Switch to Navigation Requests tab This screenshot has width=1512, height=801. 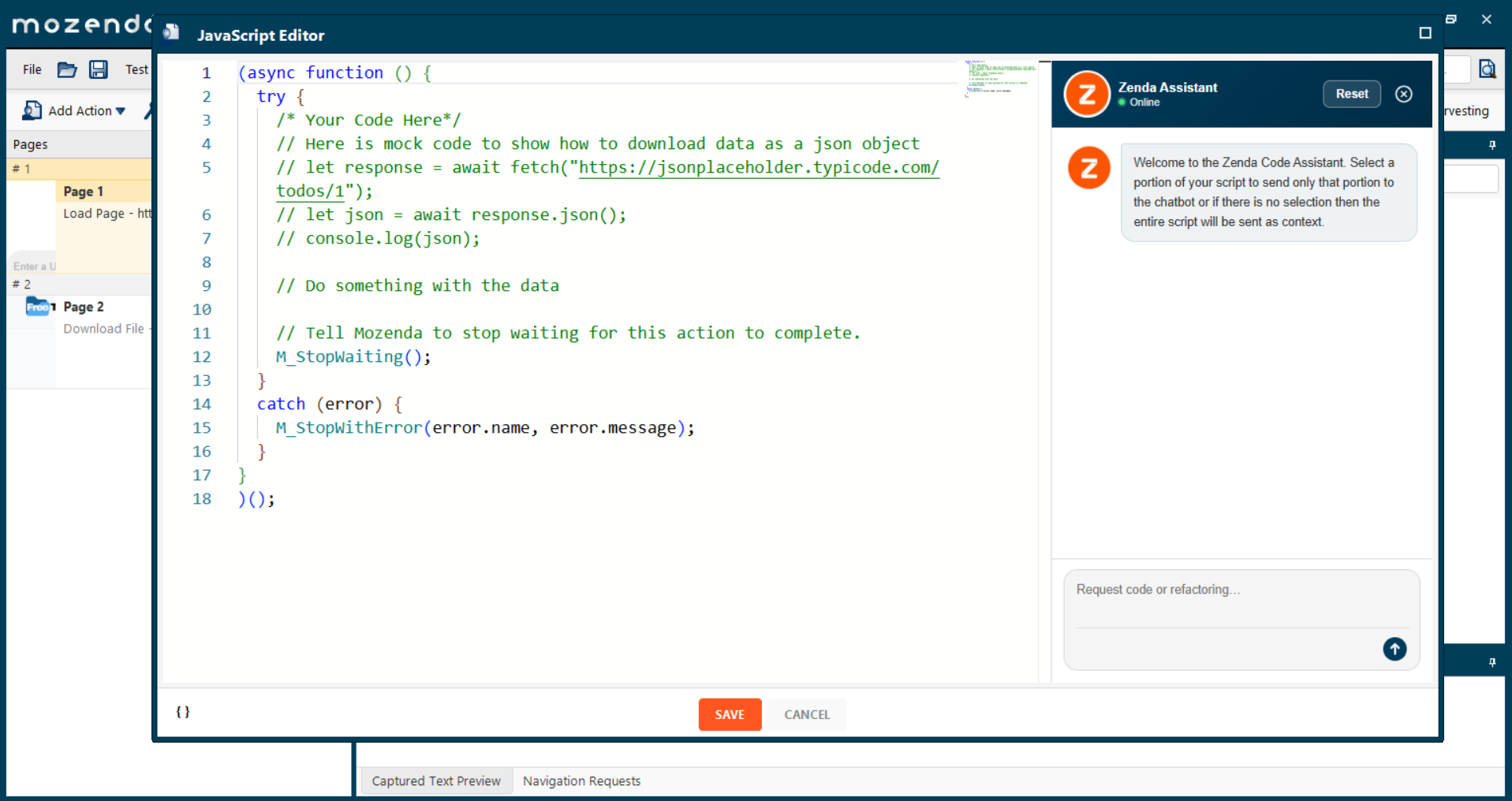pyautogui.click(x=581, y=781)
